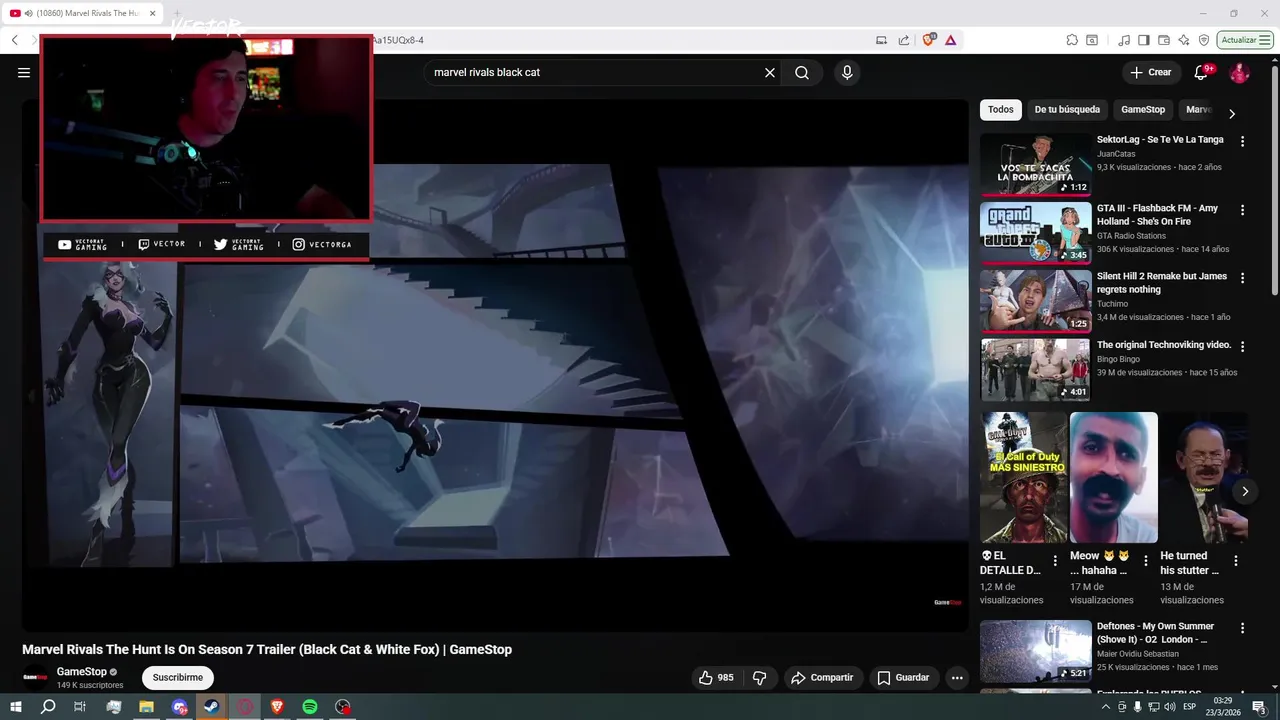This screenshot has width=1280, height=720.
Task: Open GTA III Flashback FM thumbnail
Action: coord(1036,232)
